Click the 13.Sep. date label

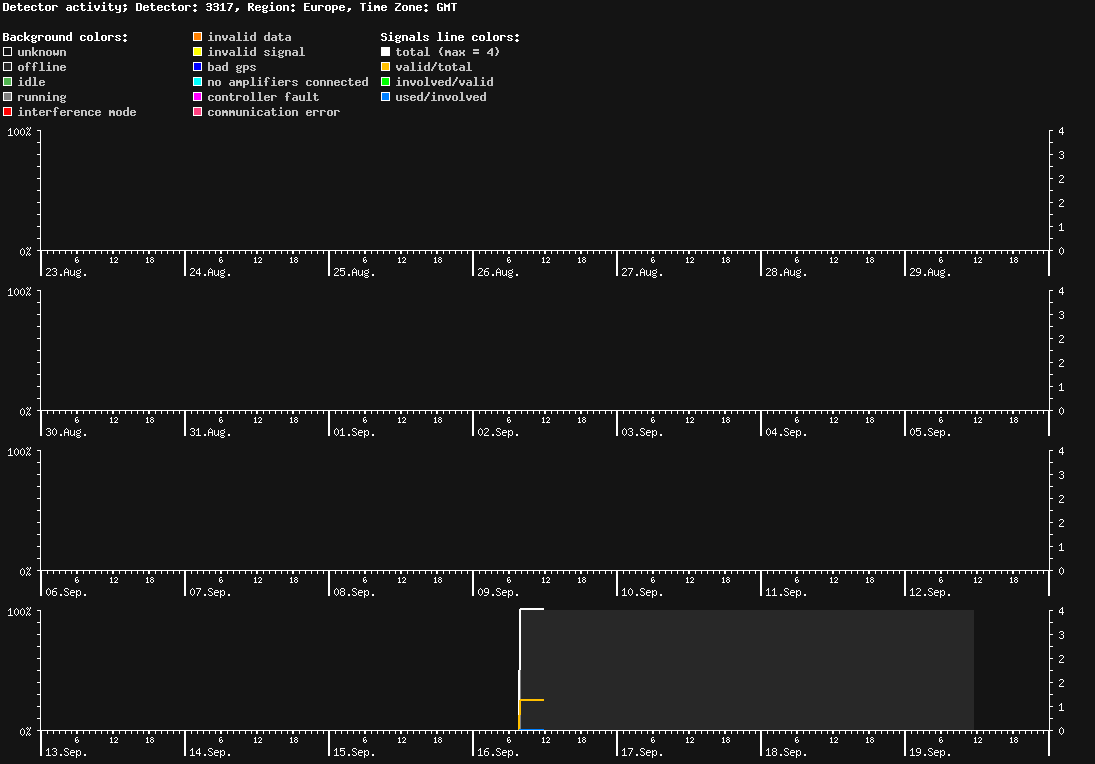66,752
